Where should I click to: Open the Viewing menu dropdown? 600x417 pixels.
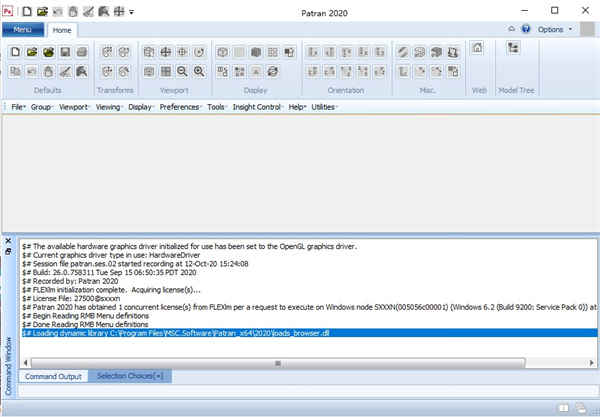point(109,107)
